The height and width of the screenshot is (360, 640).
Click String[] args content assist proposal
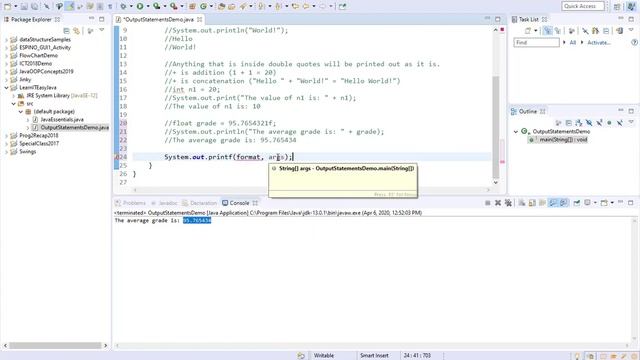pos(343,168)
